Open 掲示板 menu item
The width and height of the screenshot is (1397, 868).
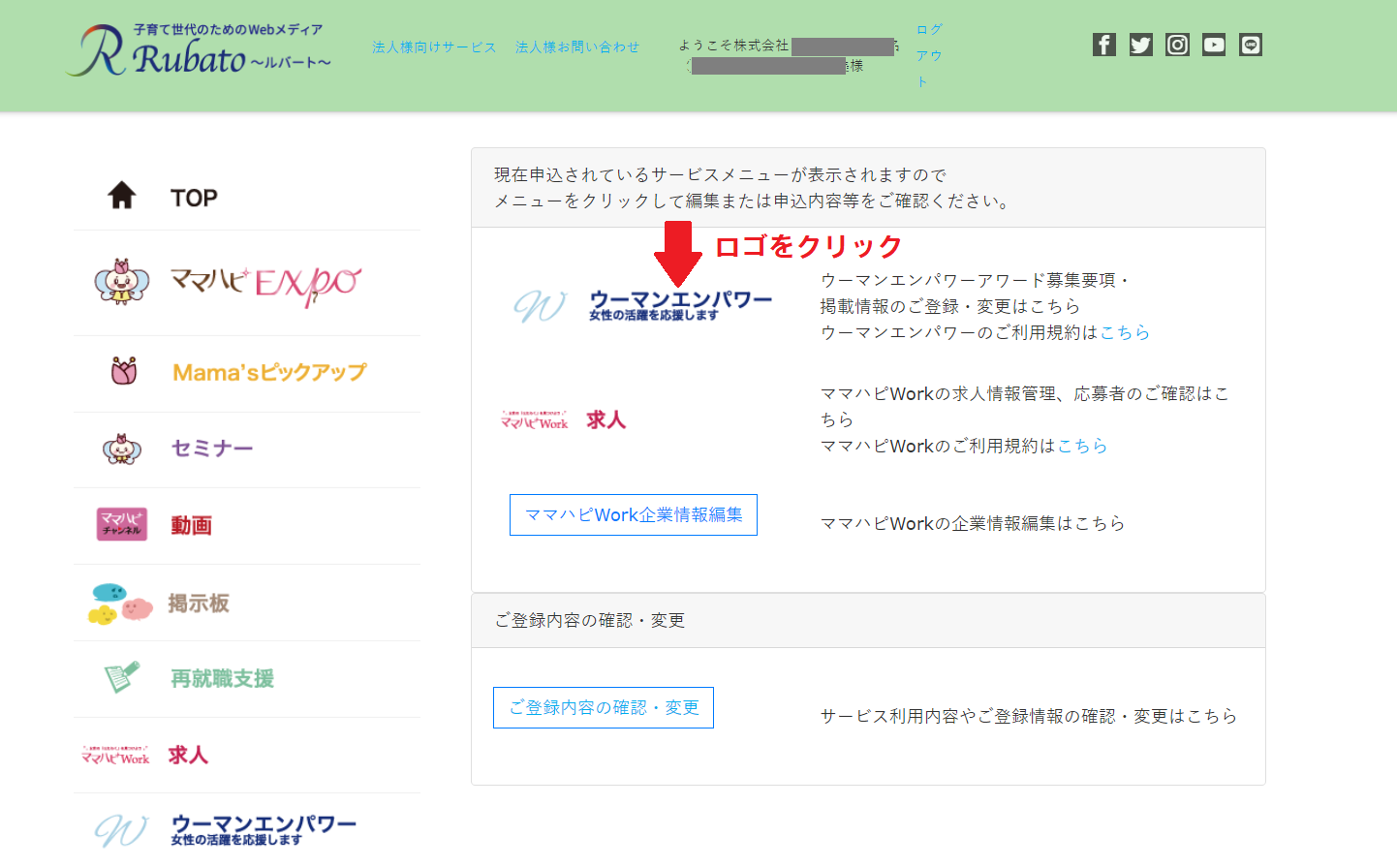pyautogui.click(x=199, y=604)
